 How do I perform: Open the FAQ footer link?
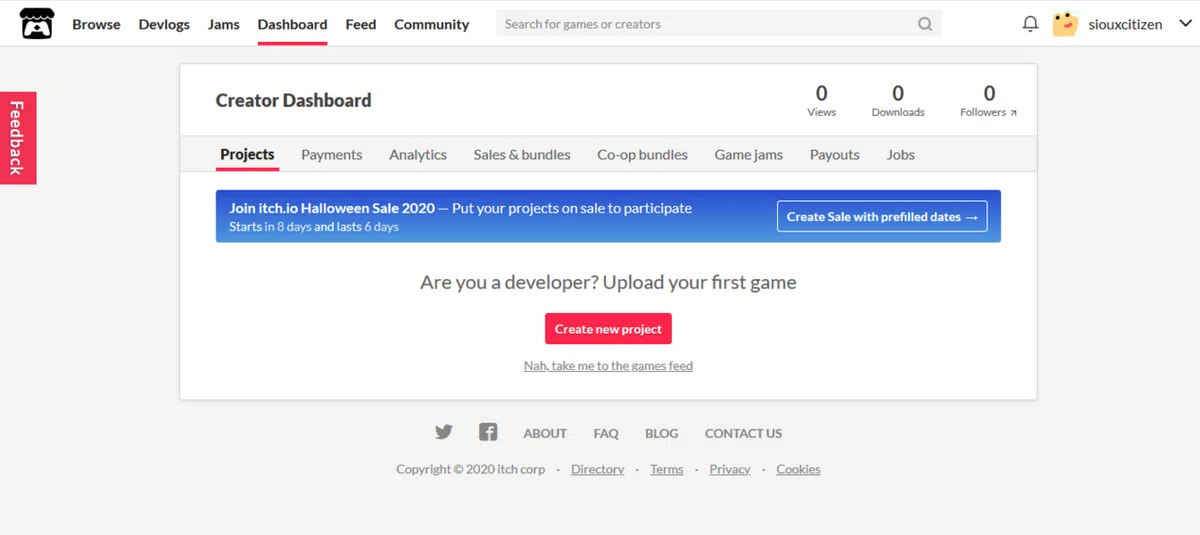click(606, 433)
